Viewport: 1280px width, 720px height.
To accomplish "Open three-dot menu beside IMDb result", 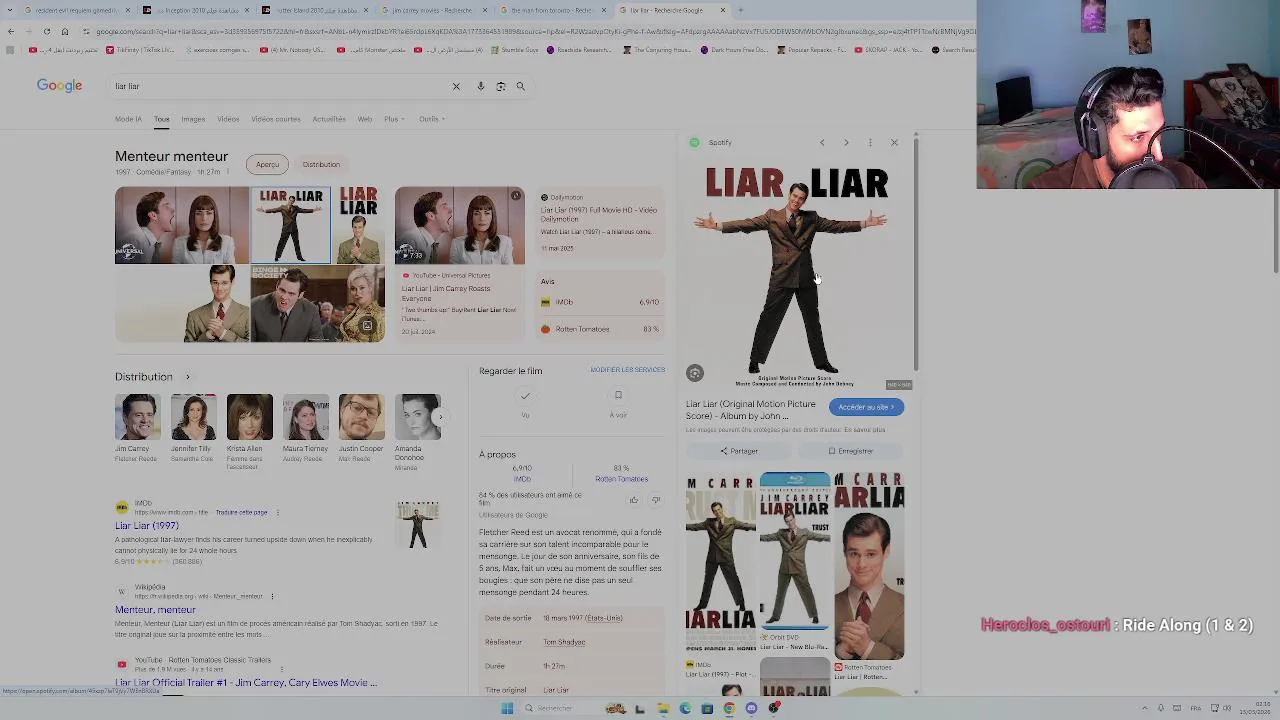I will [x=277, y=512].
